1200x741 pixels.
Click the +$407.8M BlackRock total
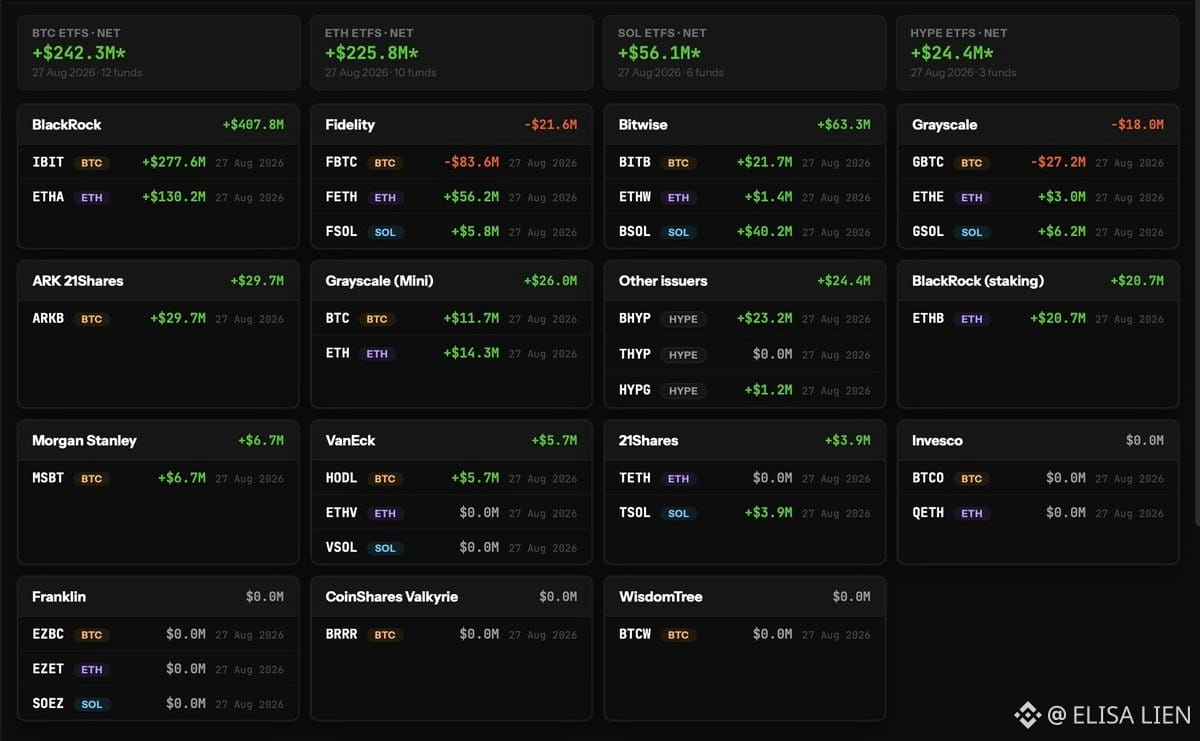[253, 125]
